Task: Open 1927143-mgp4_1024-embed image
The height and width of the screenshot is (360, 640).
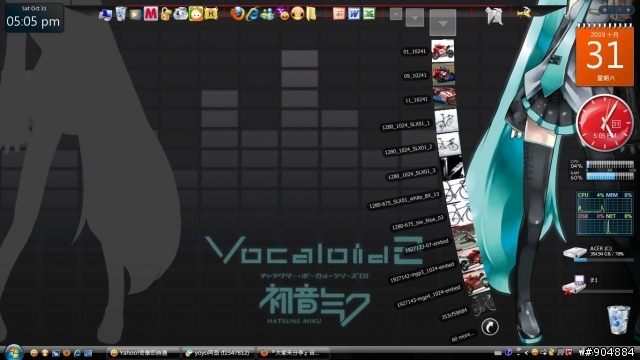Action: click(x=476, y=282)
